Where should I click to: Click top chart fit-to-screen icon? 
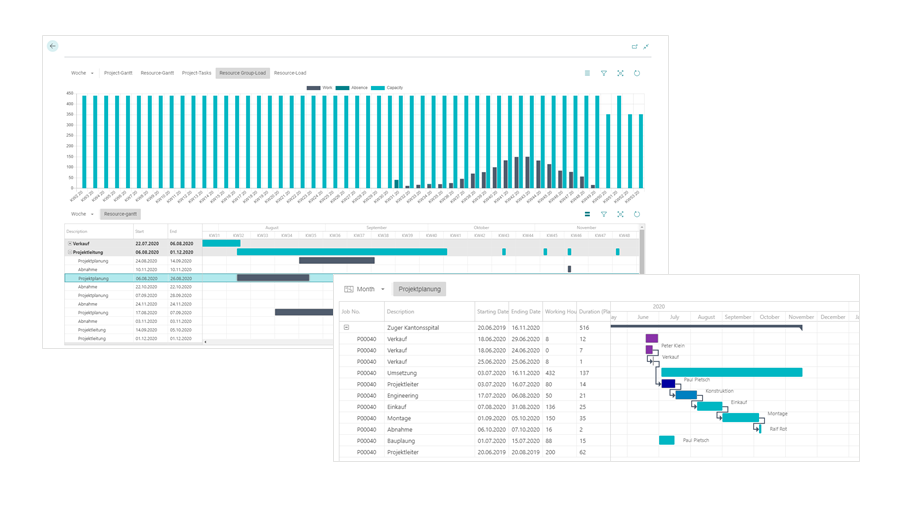point(620,73)
